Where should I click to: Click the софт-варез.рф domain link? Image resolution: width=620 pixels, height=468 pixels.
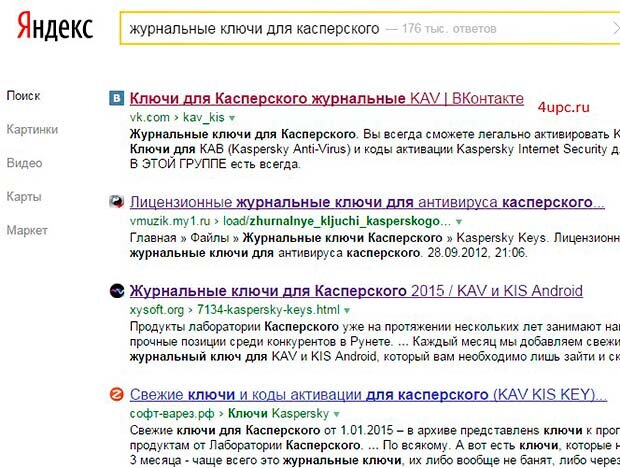click(x=172, y=413)
